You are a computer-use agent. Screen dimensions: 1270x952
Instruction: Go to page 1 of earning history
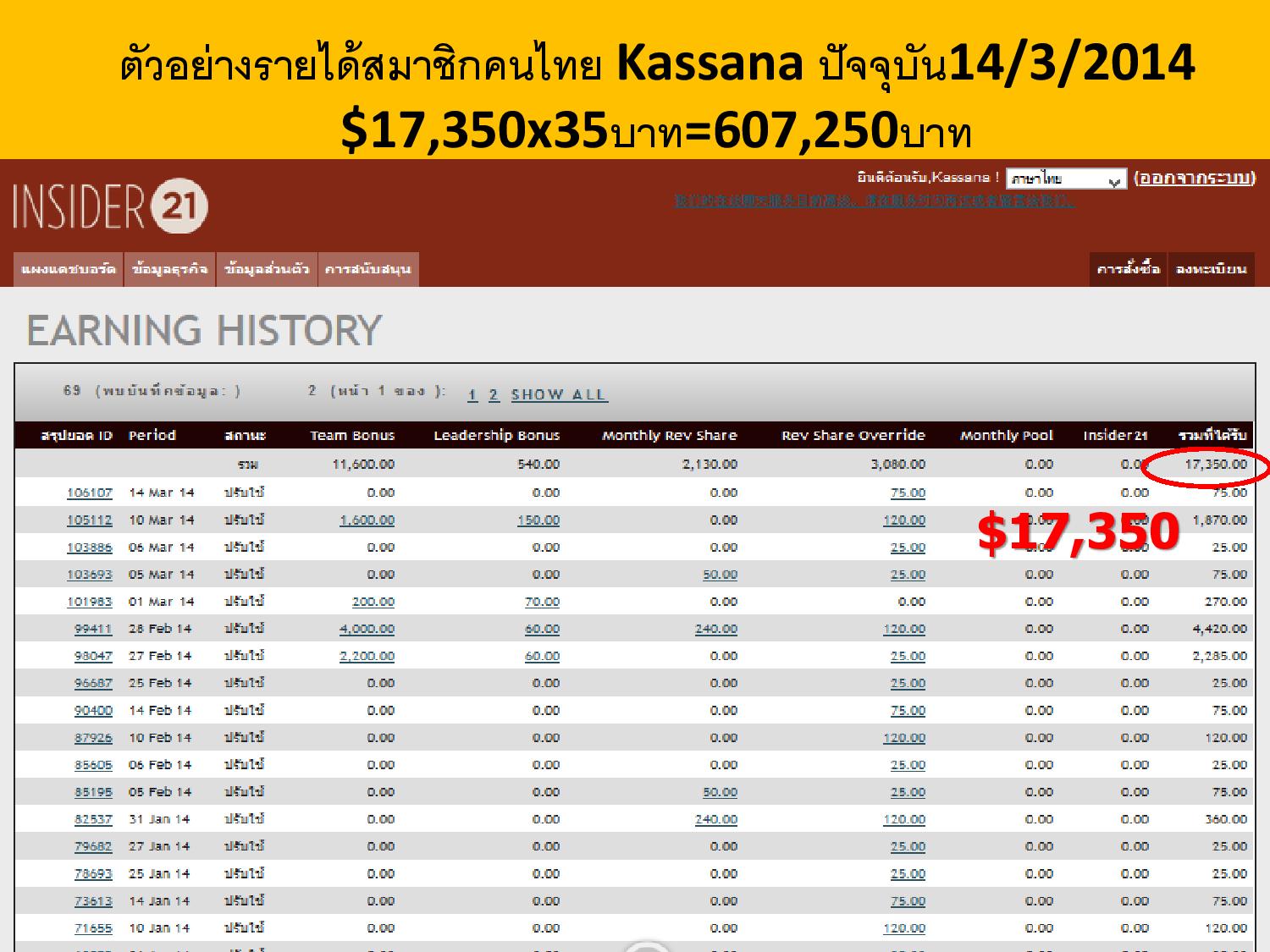point(472,394)
